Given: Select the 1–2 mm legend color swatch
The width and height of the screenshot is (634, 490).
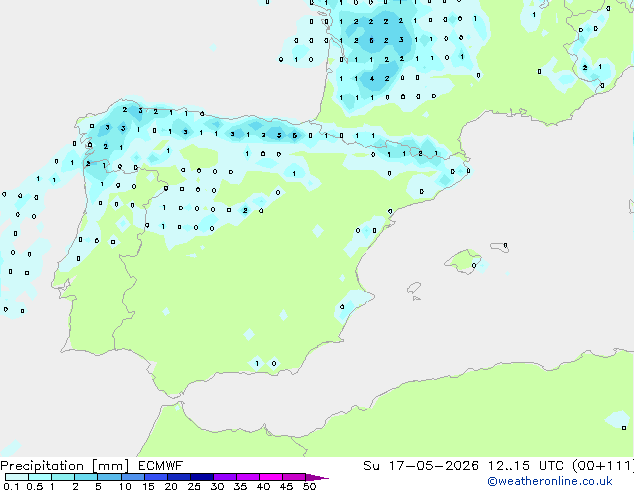Looking at the screenshot, I should pos(63,477).
